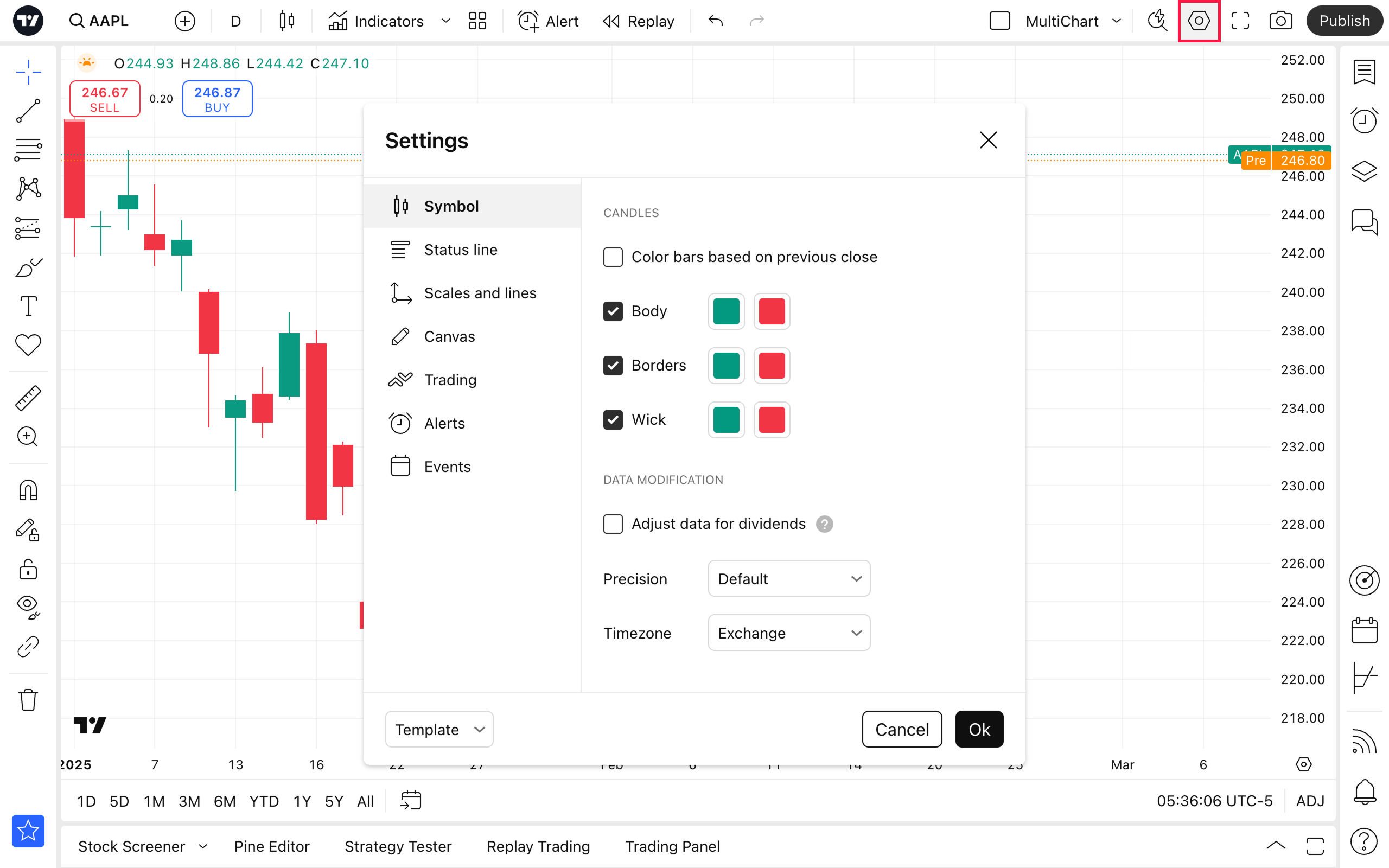Click the ruler measure tool
1389x868 pixels.
(x=28, y=398)
